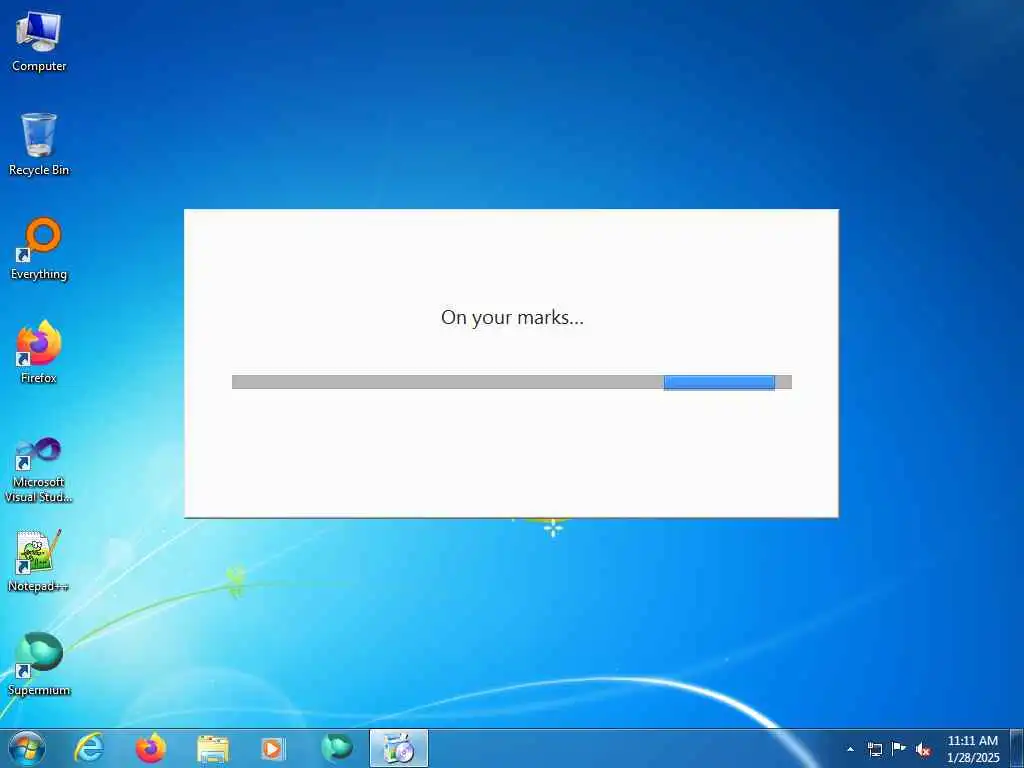Launch Firefox from the taskbar
The width and height of the screenshot is (1024, 768).
click(151, 748)
